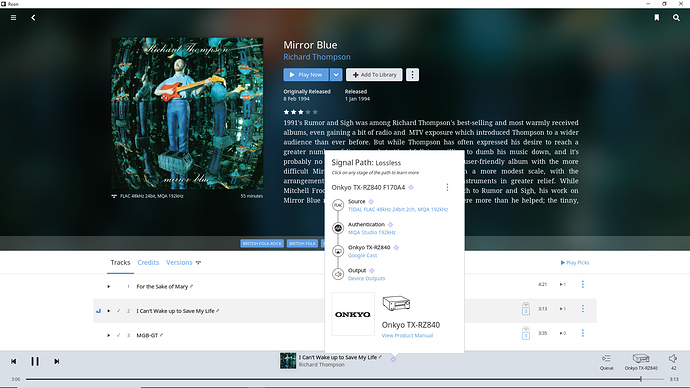
Task: Click the FLAC 48kHz 24bit format label under cover
Action: click(x=152, y=196)
